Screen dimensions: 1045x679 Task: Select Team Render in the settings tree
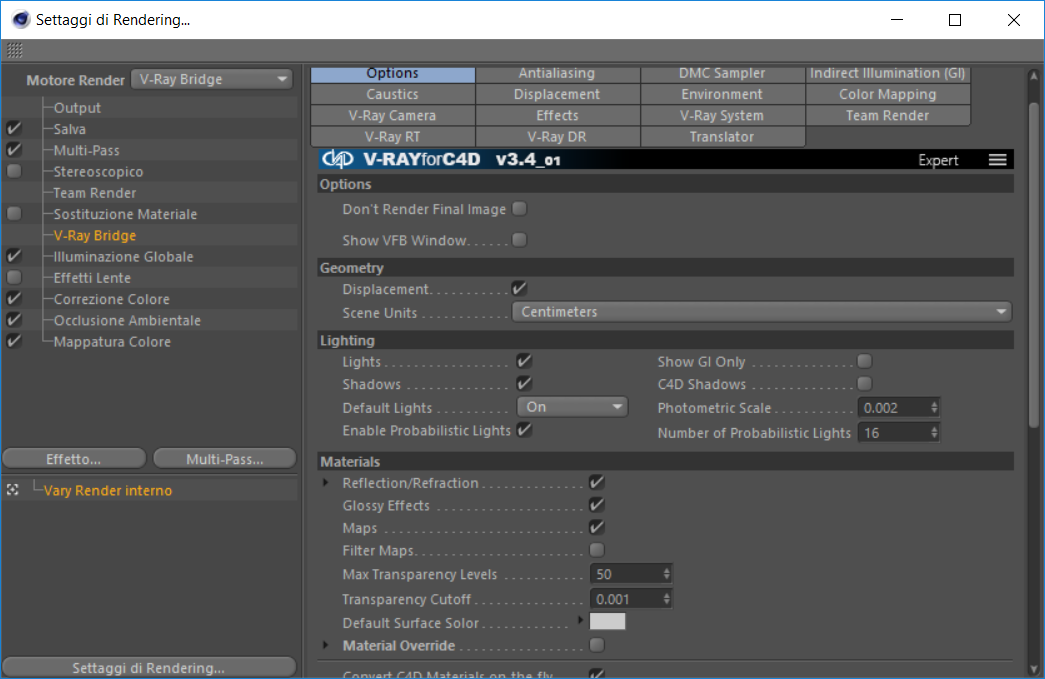click(95, 193)
